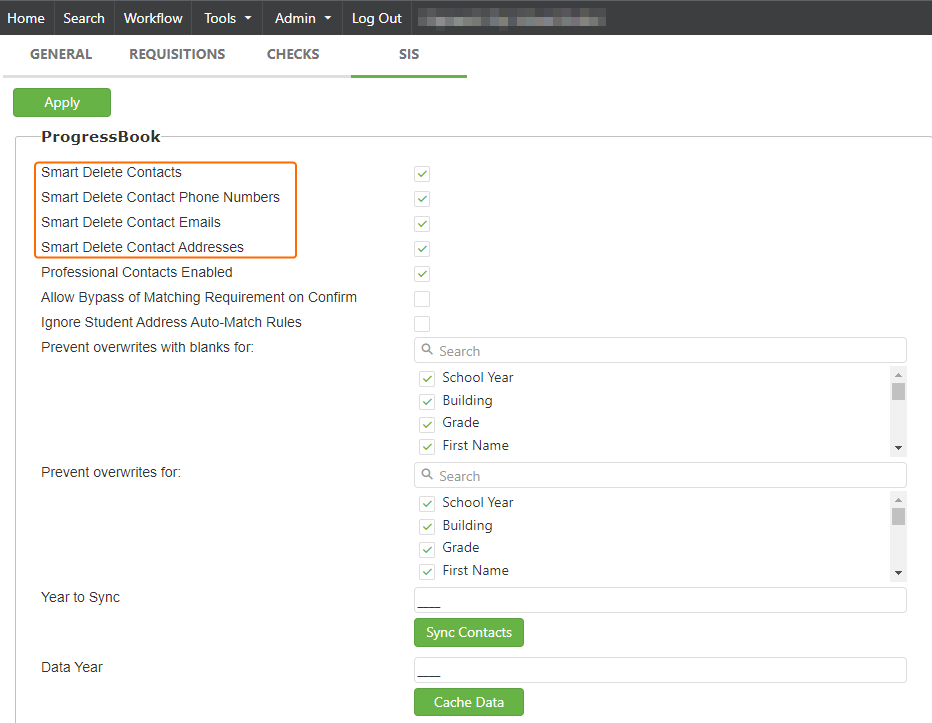
Task: Go to Home in top navigation
Action: click(x=26, y=18)
